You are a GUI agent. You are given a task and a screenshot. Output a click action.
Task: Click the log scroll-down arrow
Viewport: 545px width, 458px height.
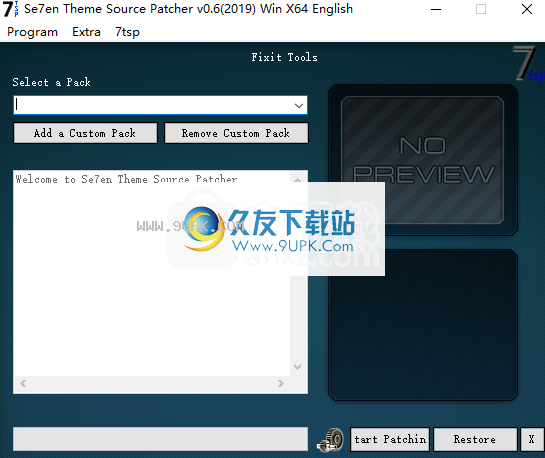tap(298, 367)
